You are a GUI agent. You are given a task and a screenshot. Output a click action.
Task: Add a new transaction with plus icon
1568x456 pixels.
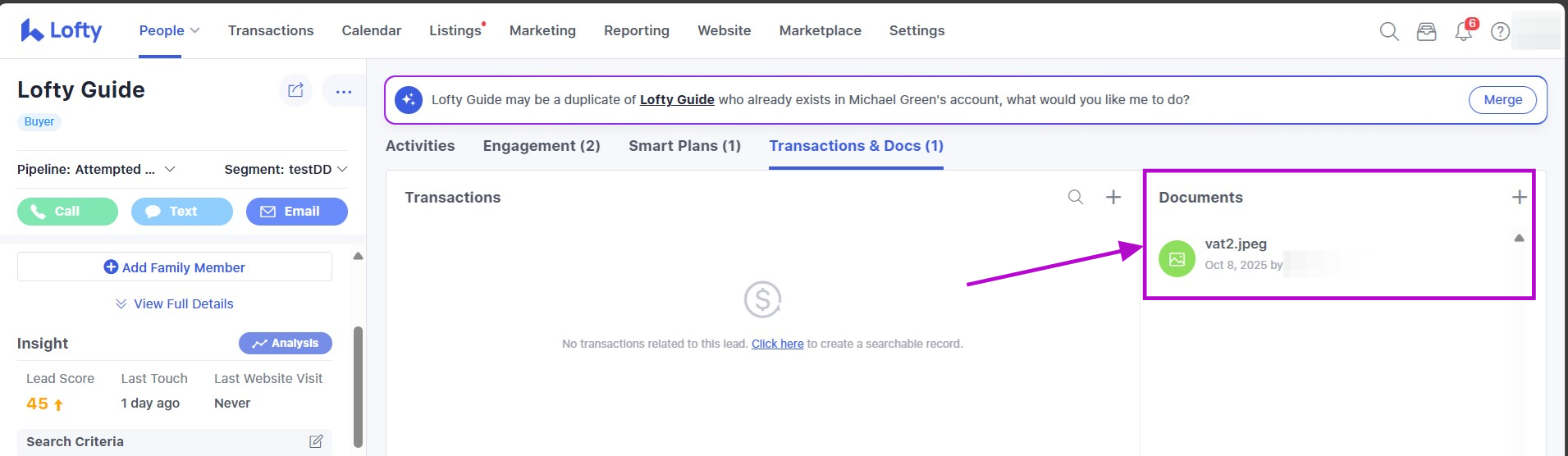pyautogui.click(x=1113, y=197)
